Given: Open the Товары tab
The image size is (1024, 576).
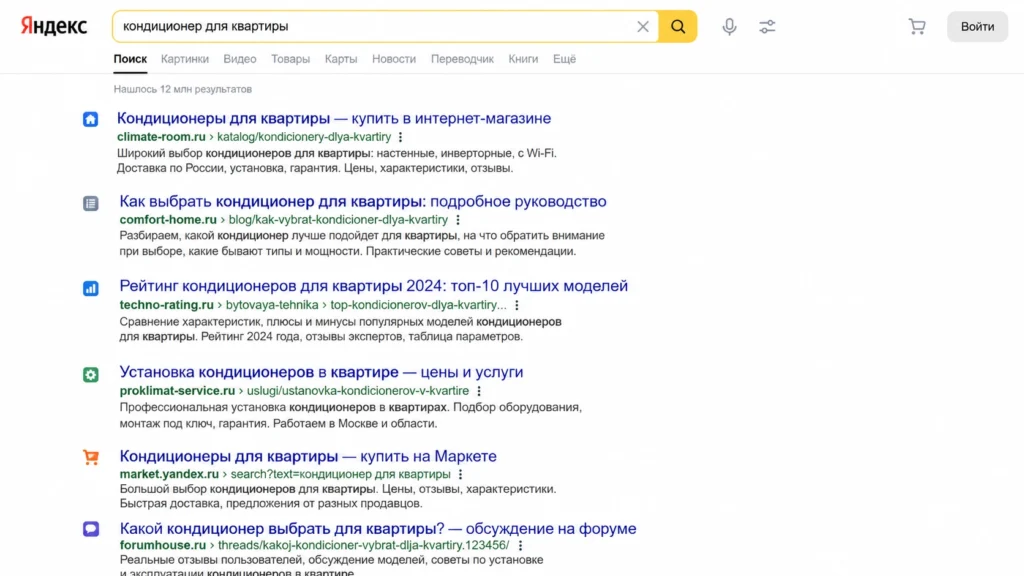Looking at the screenshot, I should tap(291, 59).
